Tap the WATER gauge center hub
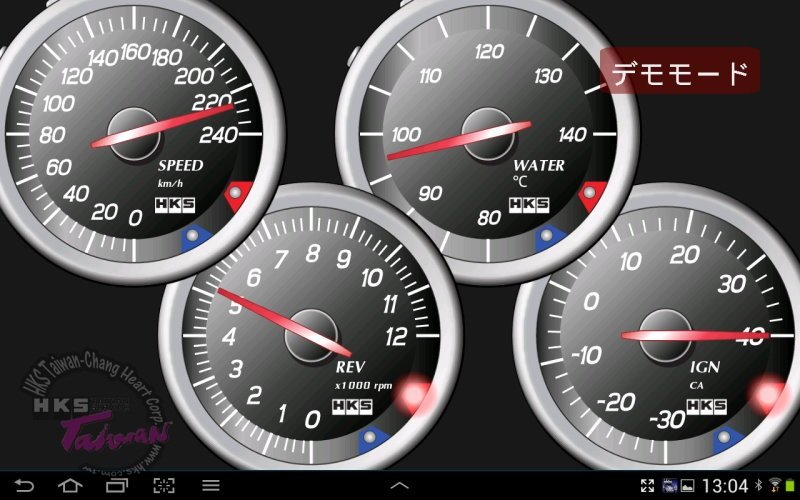800x500 pixels. click(488, 134)
